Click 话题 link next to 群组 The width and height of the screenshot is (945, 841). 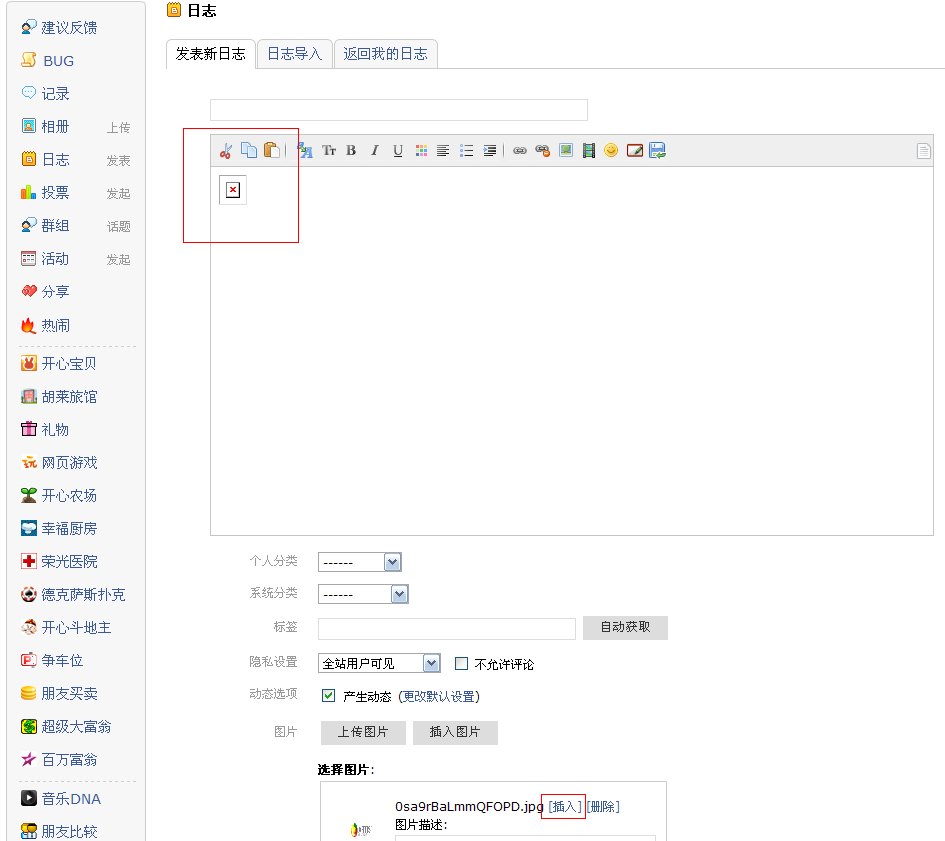click(x=119, y=227)
